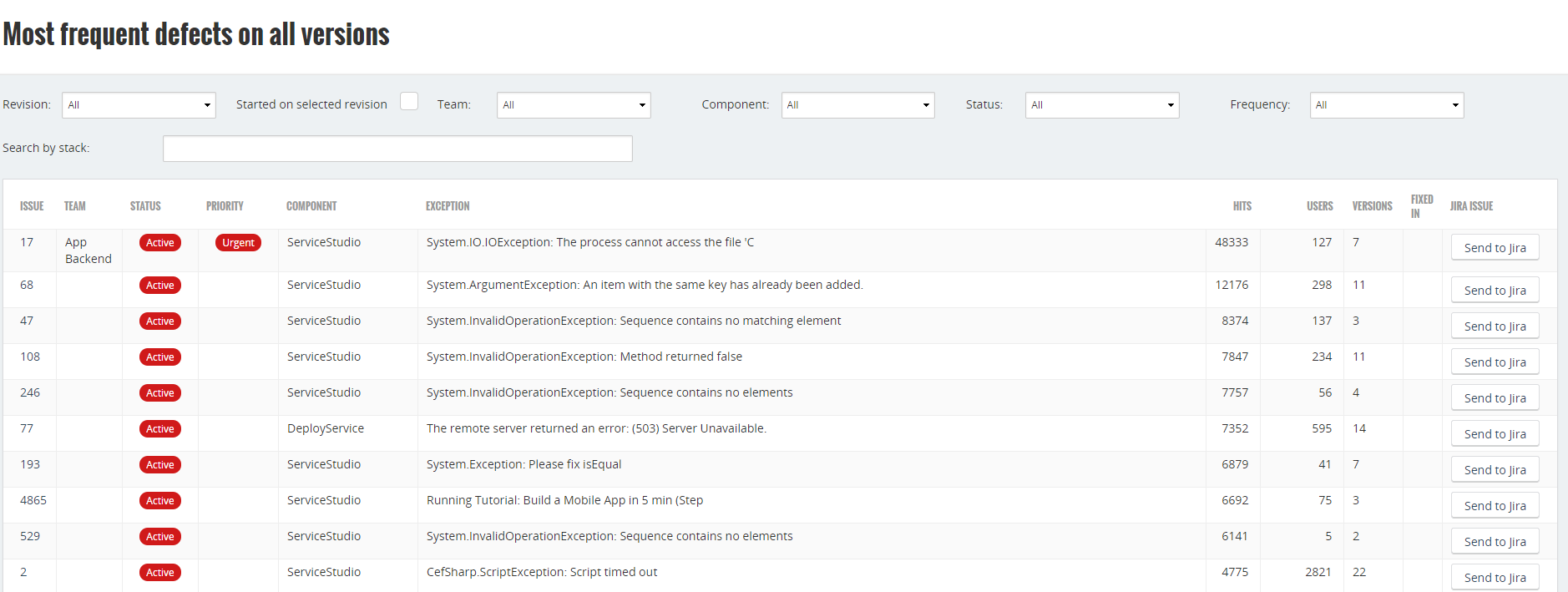Viewport: 1568px width, 592px height.
Task: Click the EXCEPTION column header
Action: tap(448, 206)
